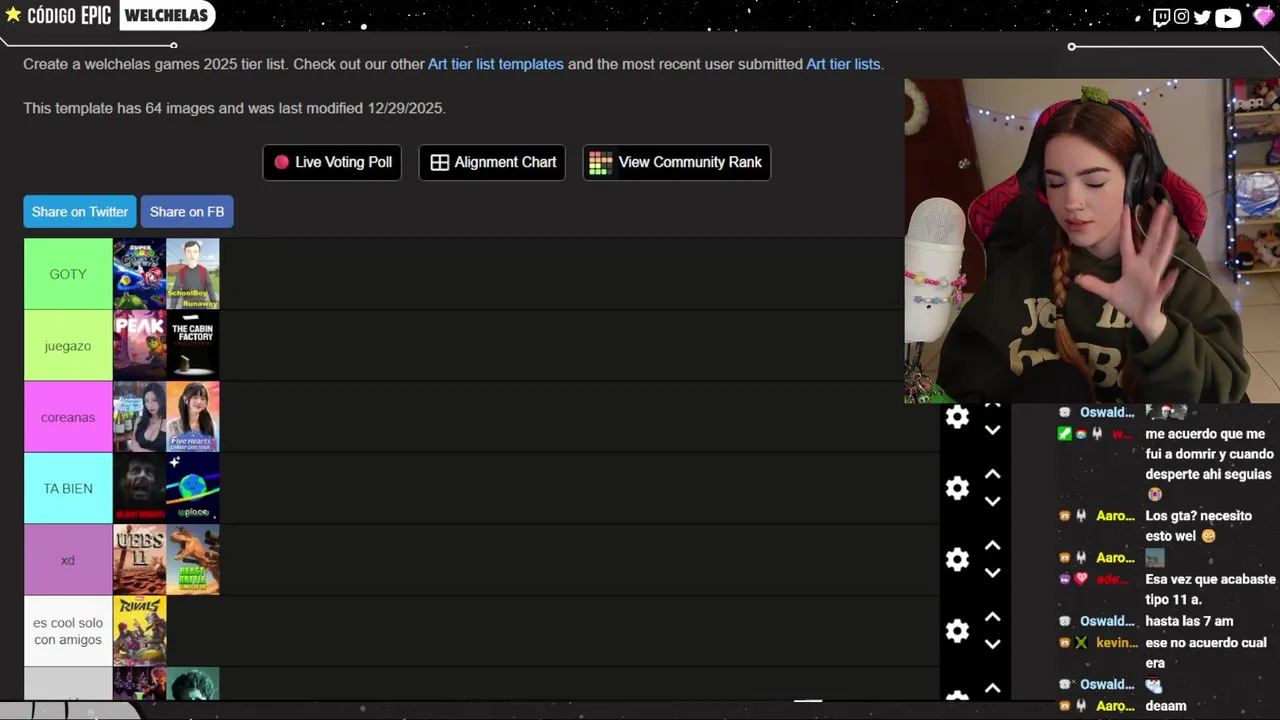The image size is (1280, 720).
Task: Follow the Art tier lists link
Action: 843,64
